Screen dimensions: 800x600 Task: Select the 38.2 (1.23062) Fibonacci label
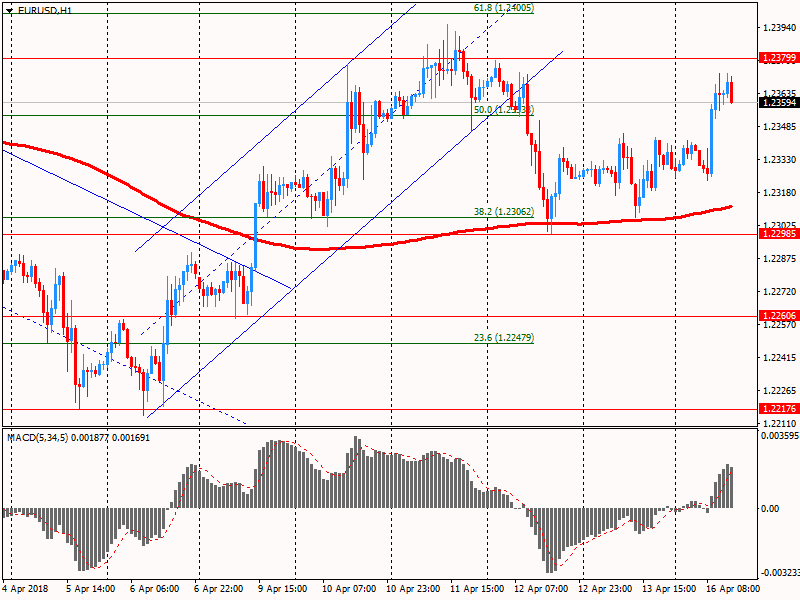tap(504, 212)
